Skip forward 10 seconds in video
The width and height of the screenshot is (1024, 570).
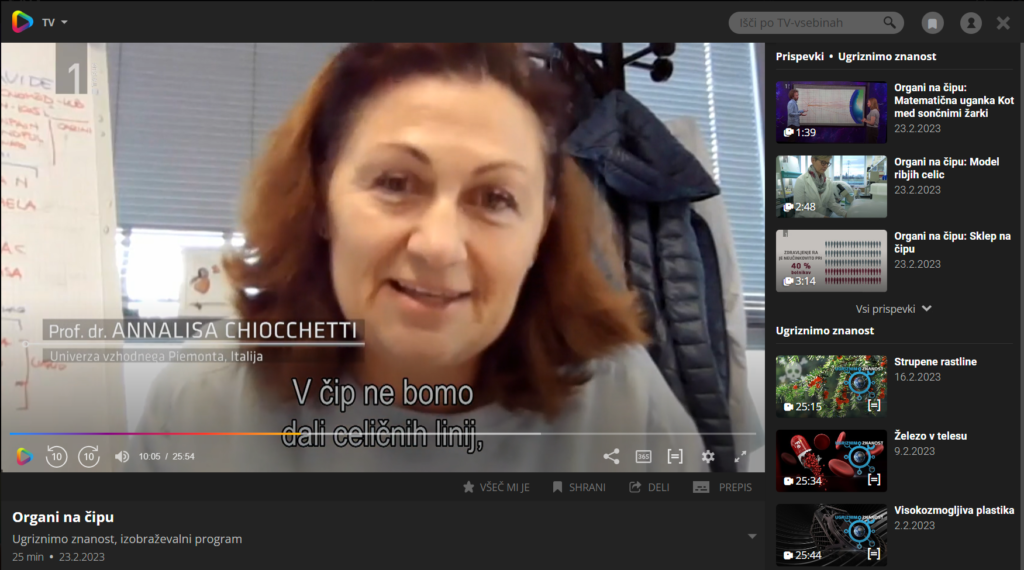[x=89, y=457]
